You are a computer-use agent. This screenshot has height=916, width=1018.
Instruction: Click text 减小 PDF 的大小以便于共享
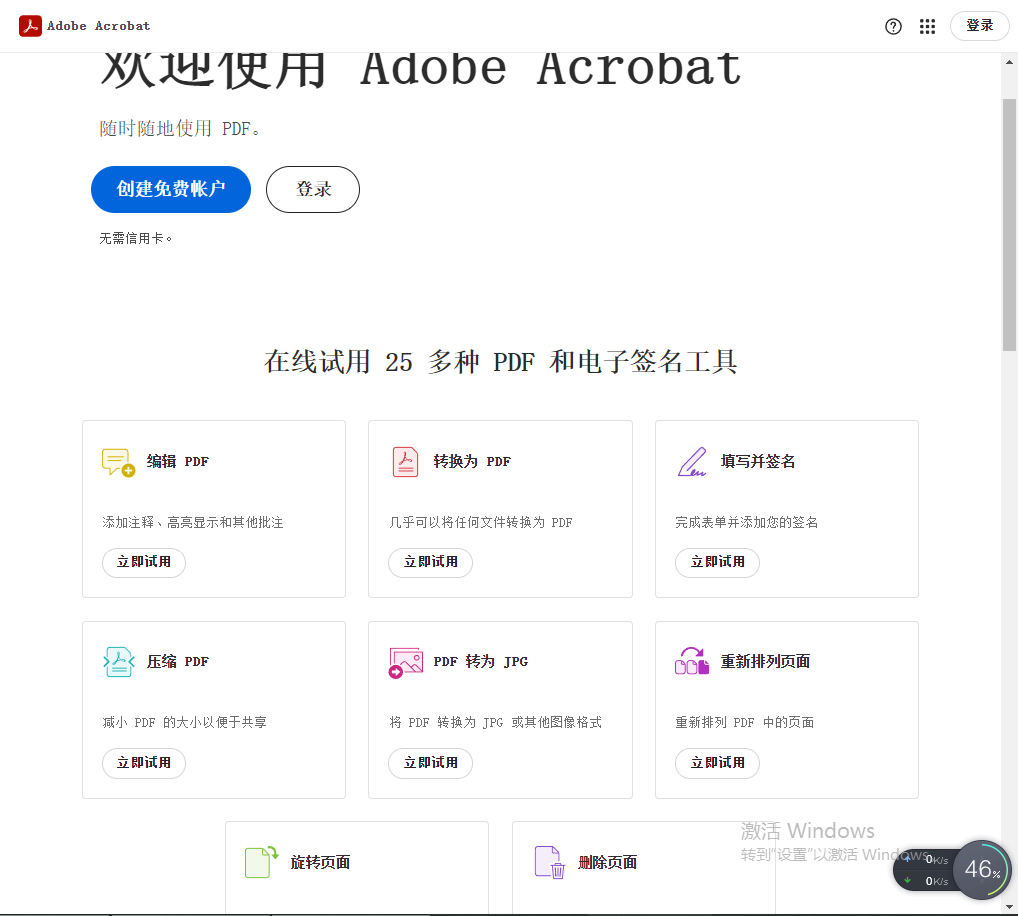184,723
